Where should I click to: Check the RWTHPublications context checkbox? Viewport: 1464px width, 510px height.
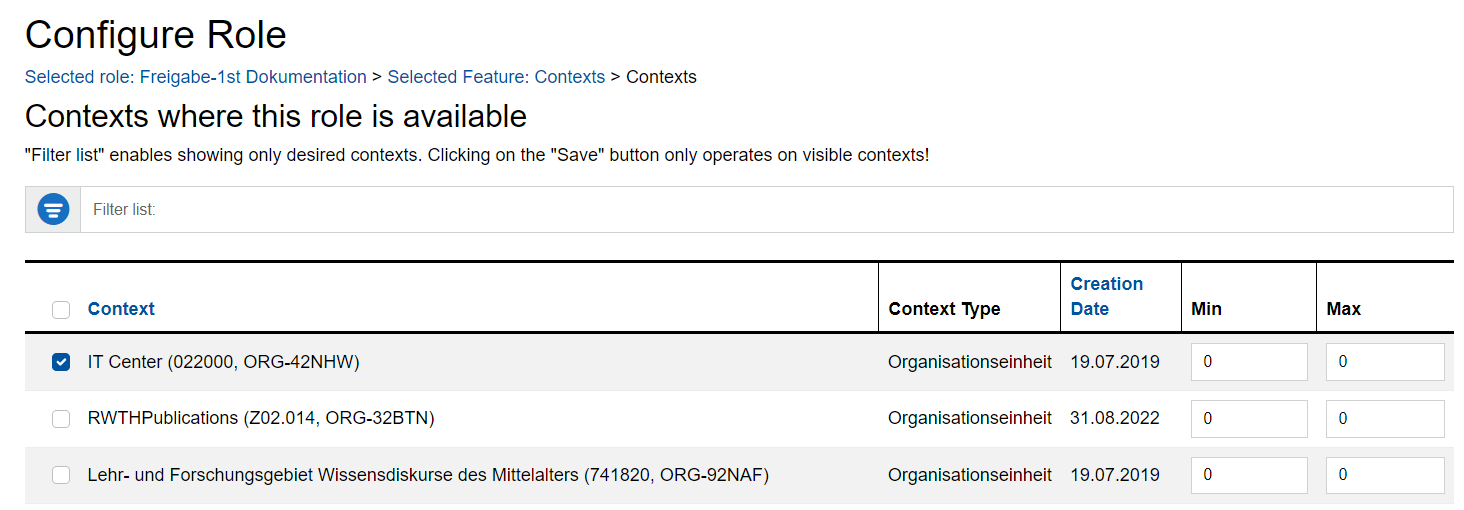(x=61, y=419)
